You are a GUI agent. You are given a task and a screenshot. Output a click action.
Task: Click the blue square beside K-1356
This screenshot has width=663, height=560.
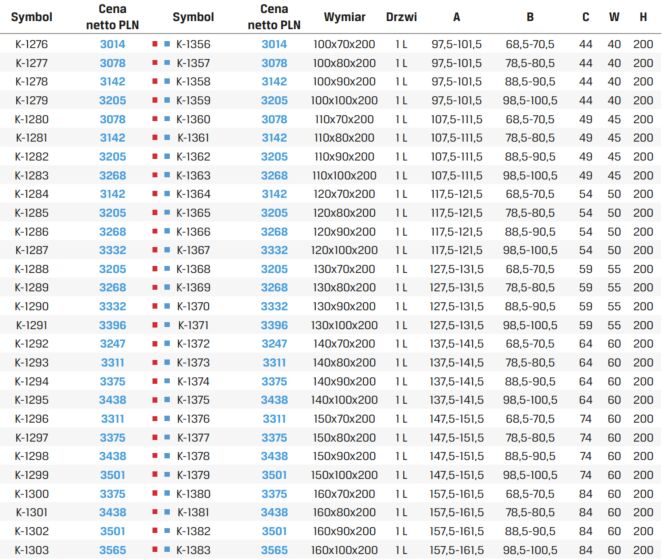[167, 44]
